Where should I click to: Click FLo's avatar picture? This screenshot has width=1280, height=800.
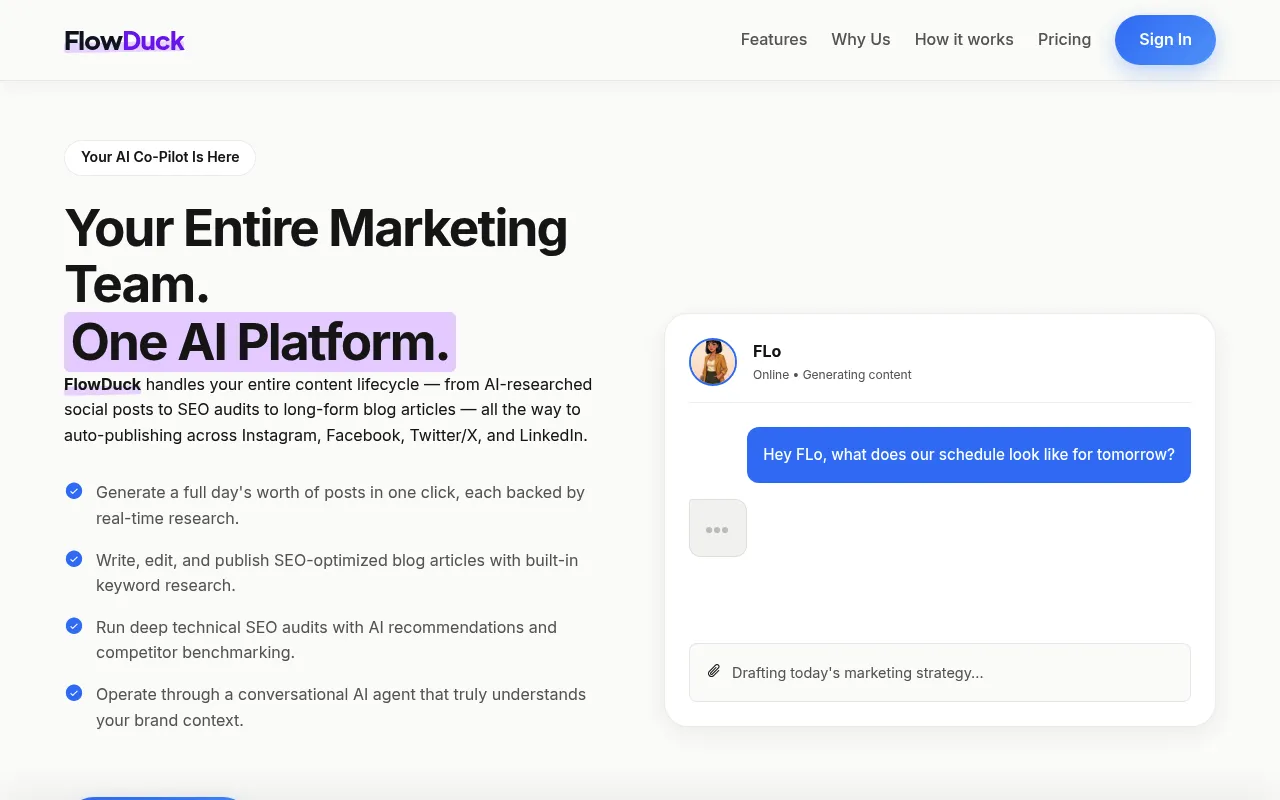pos(713,362)
